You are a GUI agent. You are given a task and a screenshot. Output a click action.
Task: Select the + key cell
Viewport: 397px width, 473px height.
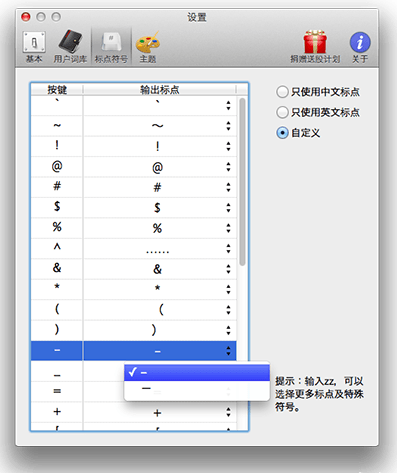tap(57, 412)
